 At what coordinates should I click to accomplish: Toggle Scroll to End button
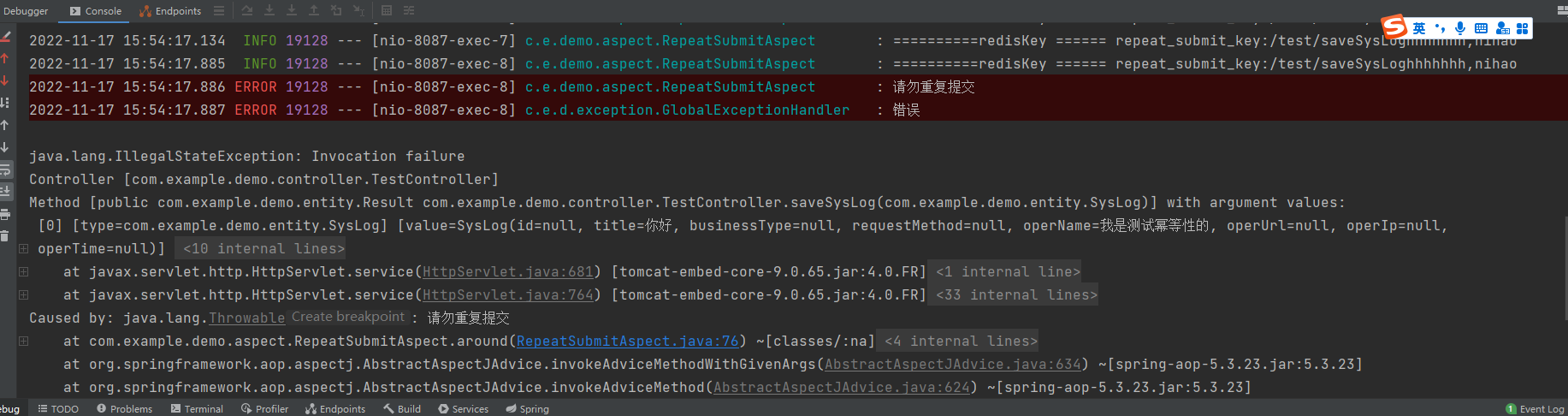point(5,192)
